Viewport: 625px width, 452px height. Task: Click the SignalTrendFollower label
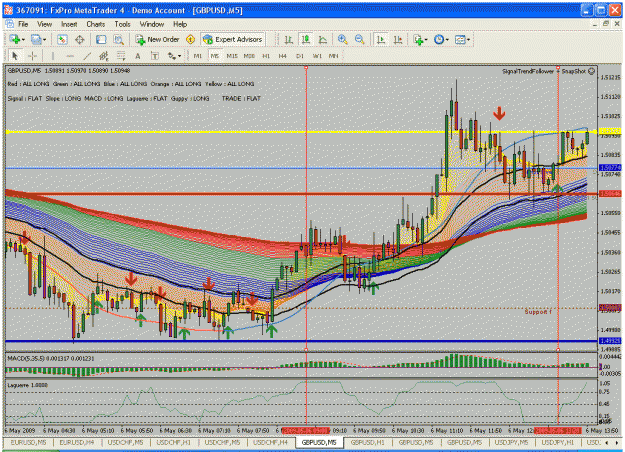[x=528, y=71]
